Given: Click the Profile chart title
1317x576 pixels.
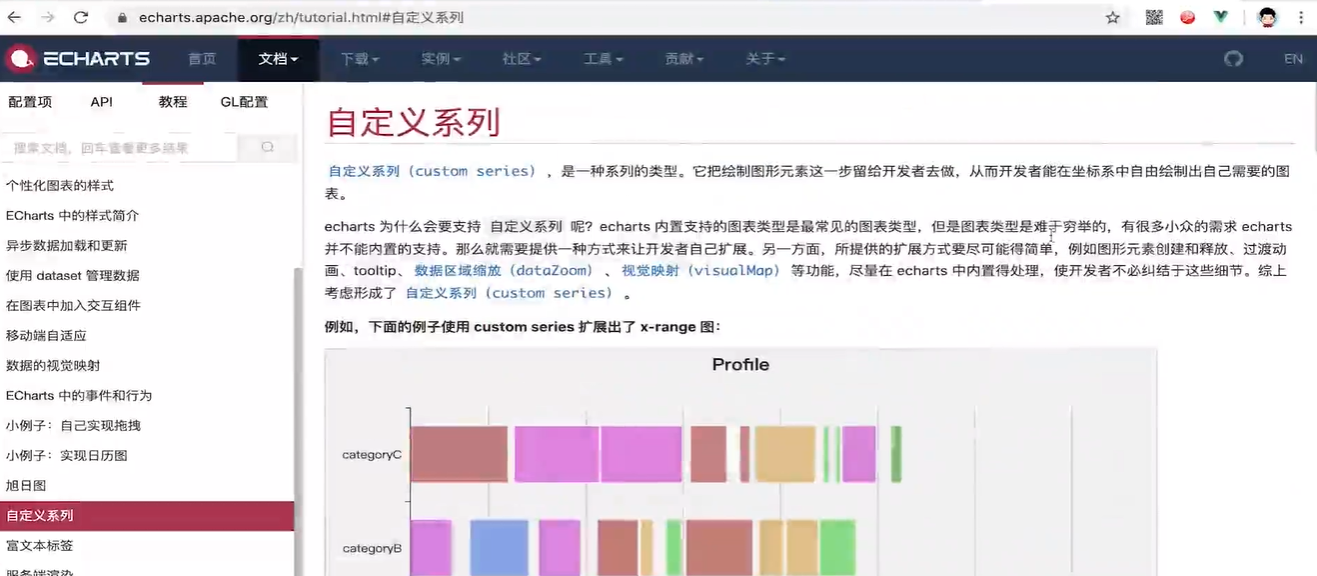Looking at the screenshot, I should 740,365.
